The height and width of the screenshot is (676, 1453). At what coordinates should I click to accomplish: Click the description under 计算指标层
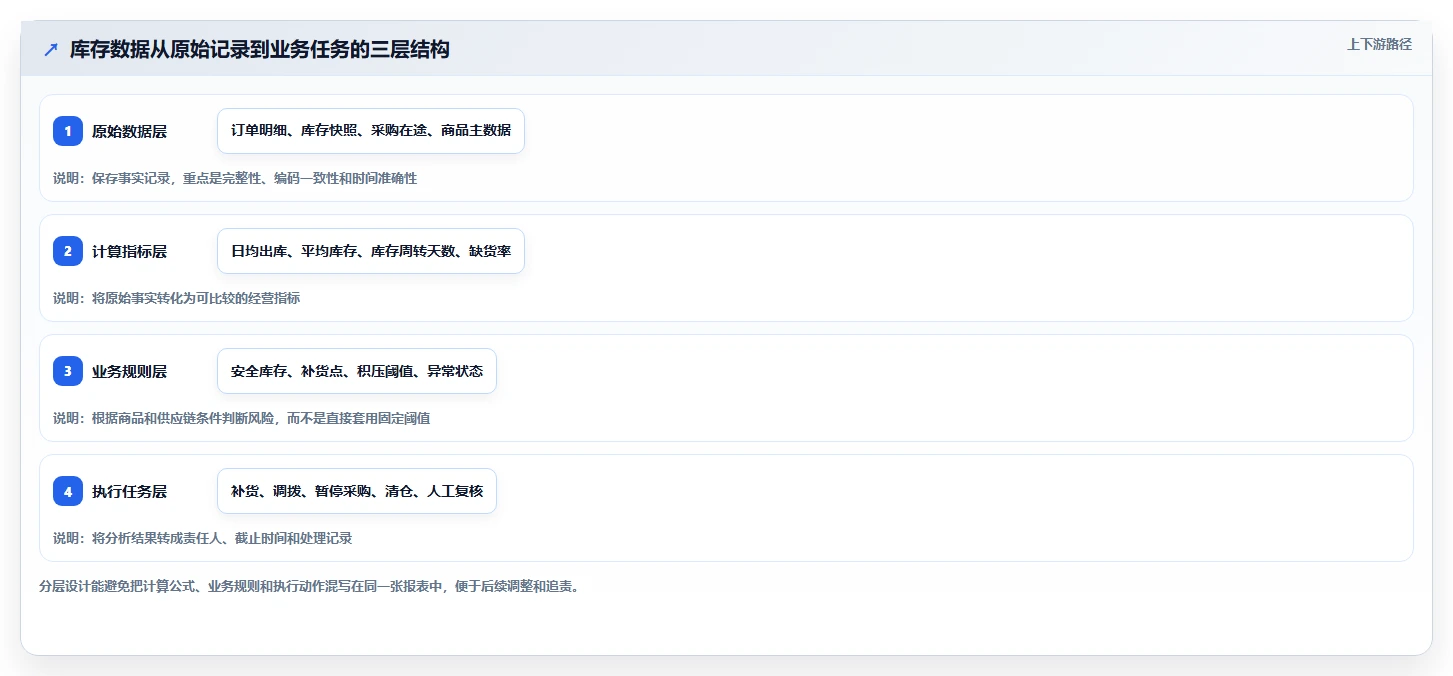click(177, 298)
